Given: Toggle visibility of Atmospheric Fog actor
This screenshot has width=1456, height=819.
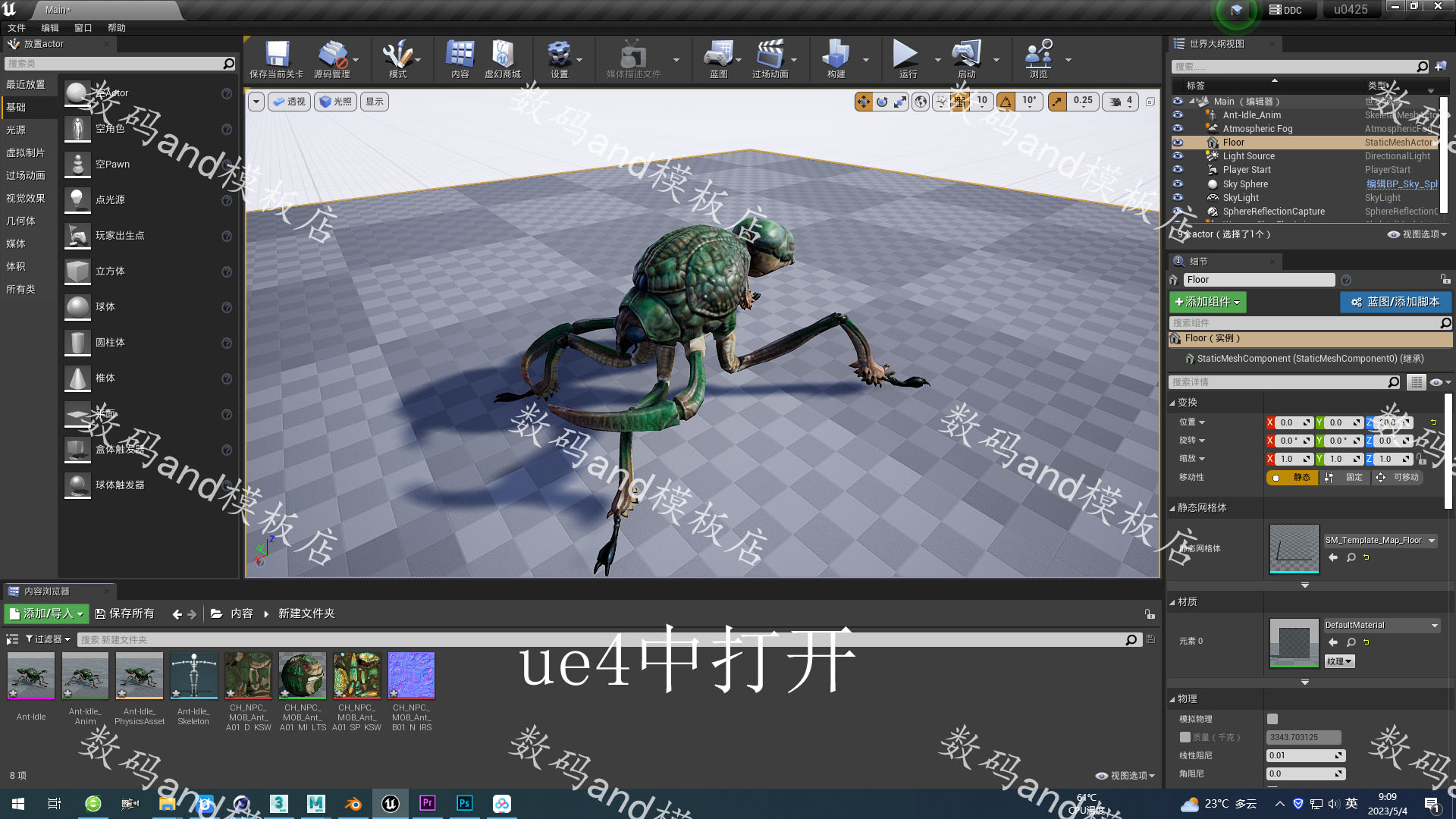Looking at the screenshot, I should click(x=1178, y=129).
